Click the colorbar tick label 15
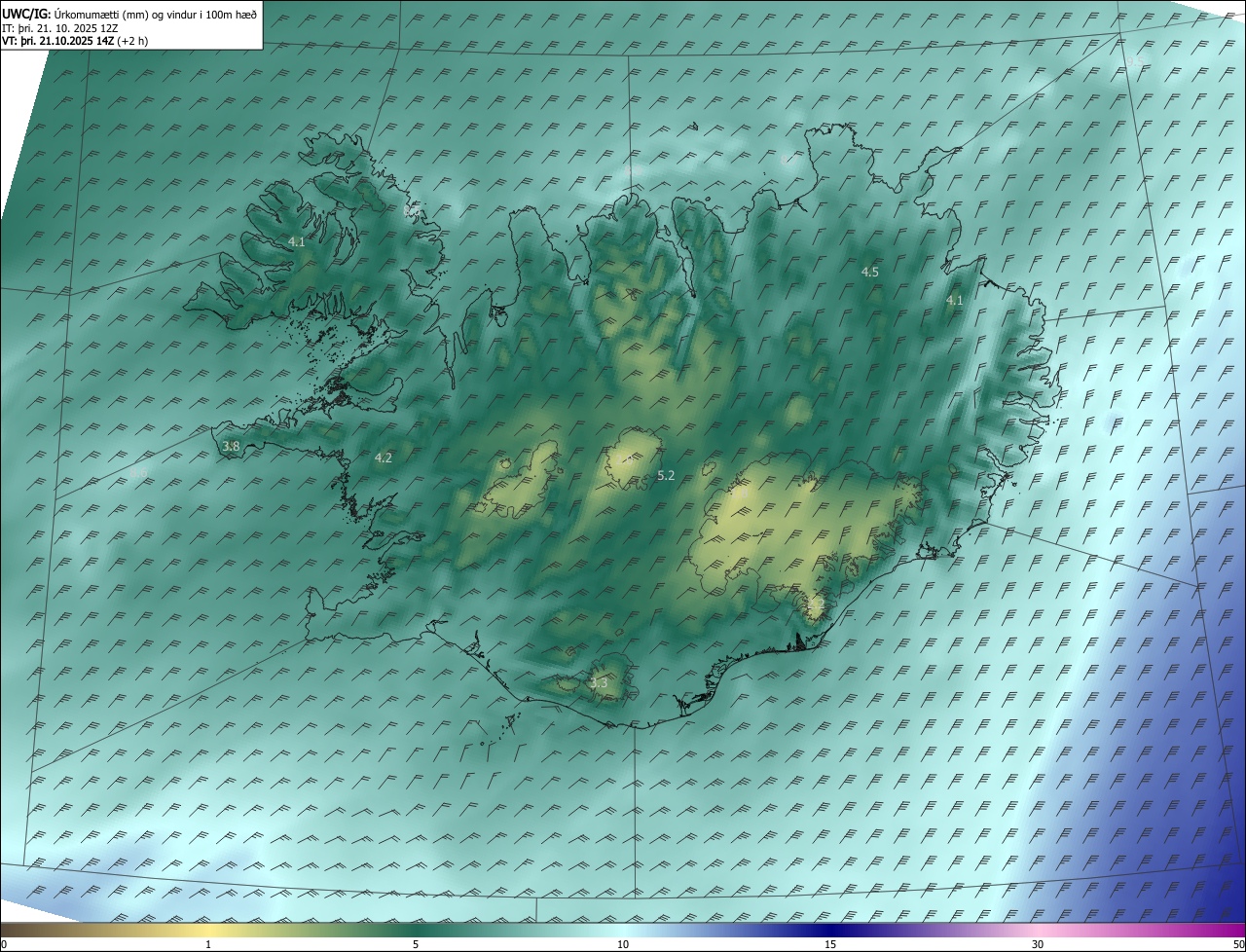This screenshot has width=1246, height=952. click(830, 944)
